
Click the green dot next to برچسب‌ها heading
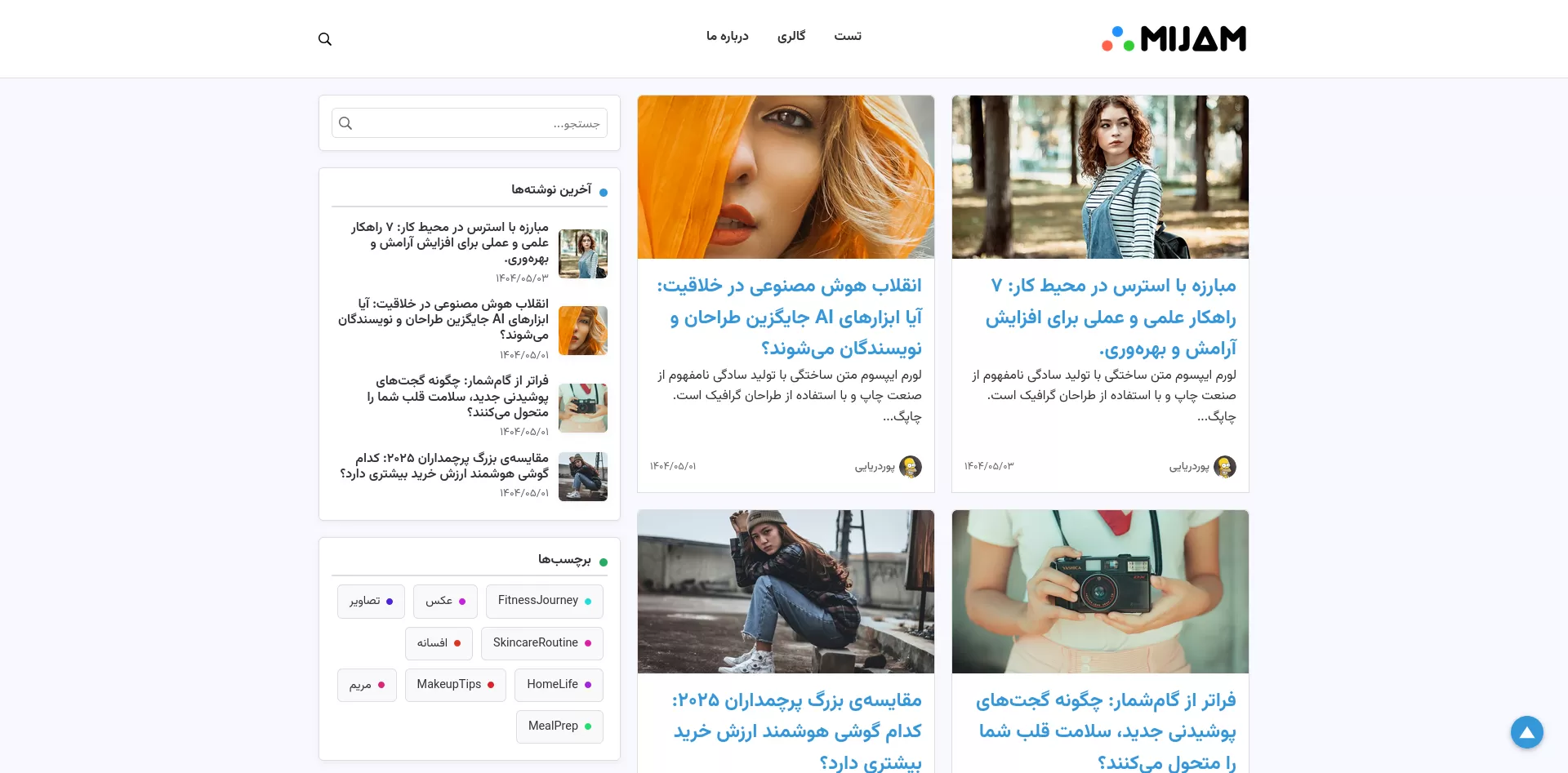[604, 562]
